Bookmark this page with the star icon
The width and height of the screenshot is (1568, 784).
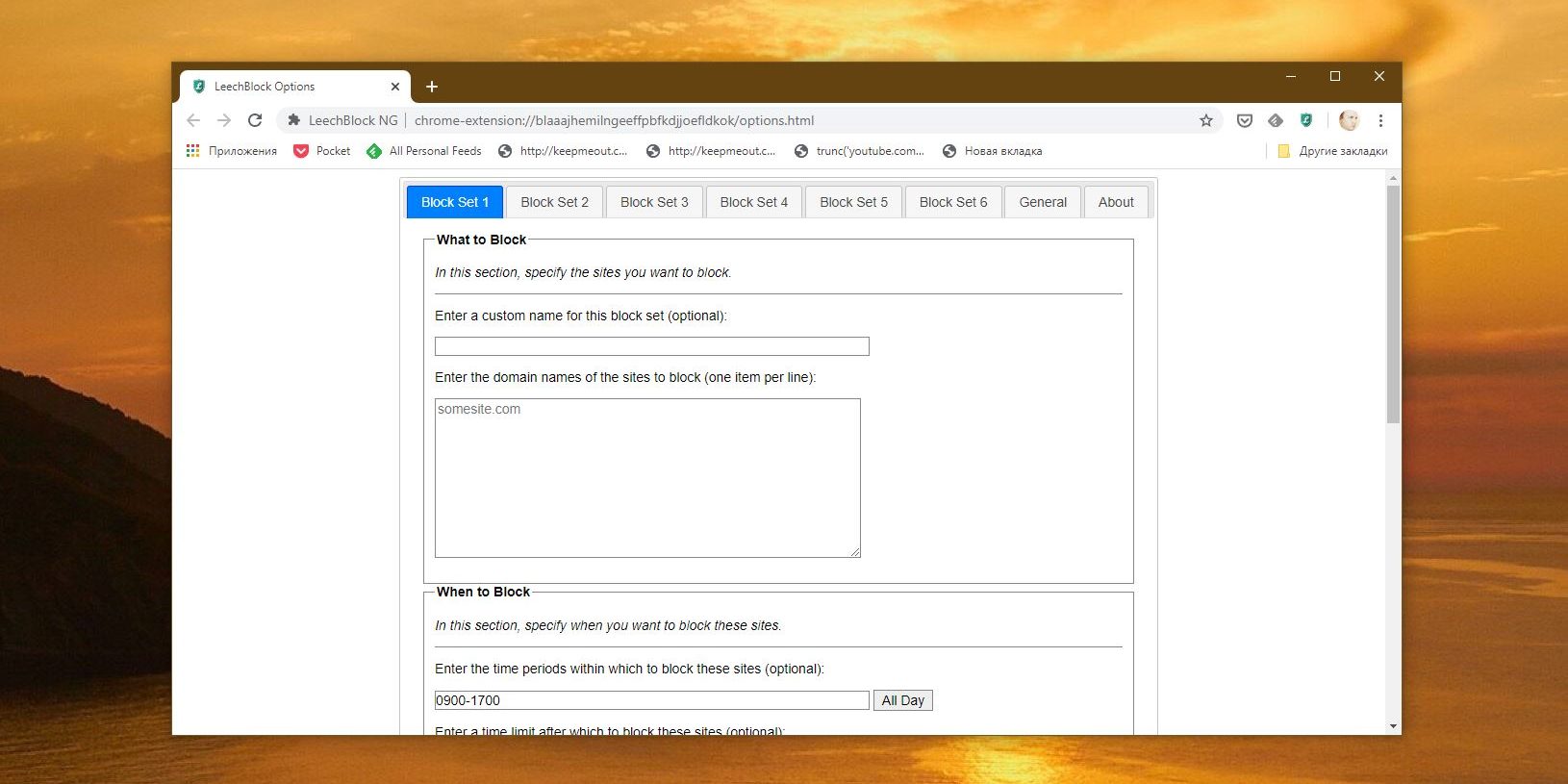1205,120
